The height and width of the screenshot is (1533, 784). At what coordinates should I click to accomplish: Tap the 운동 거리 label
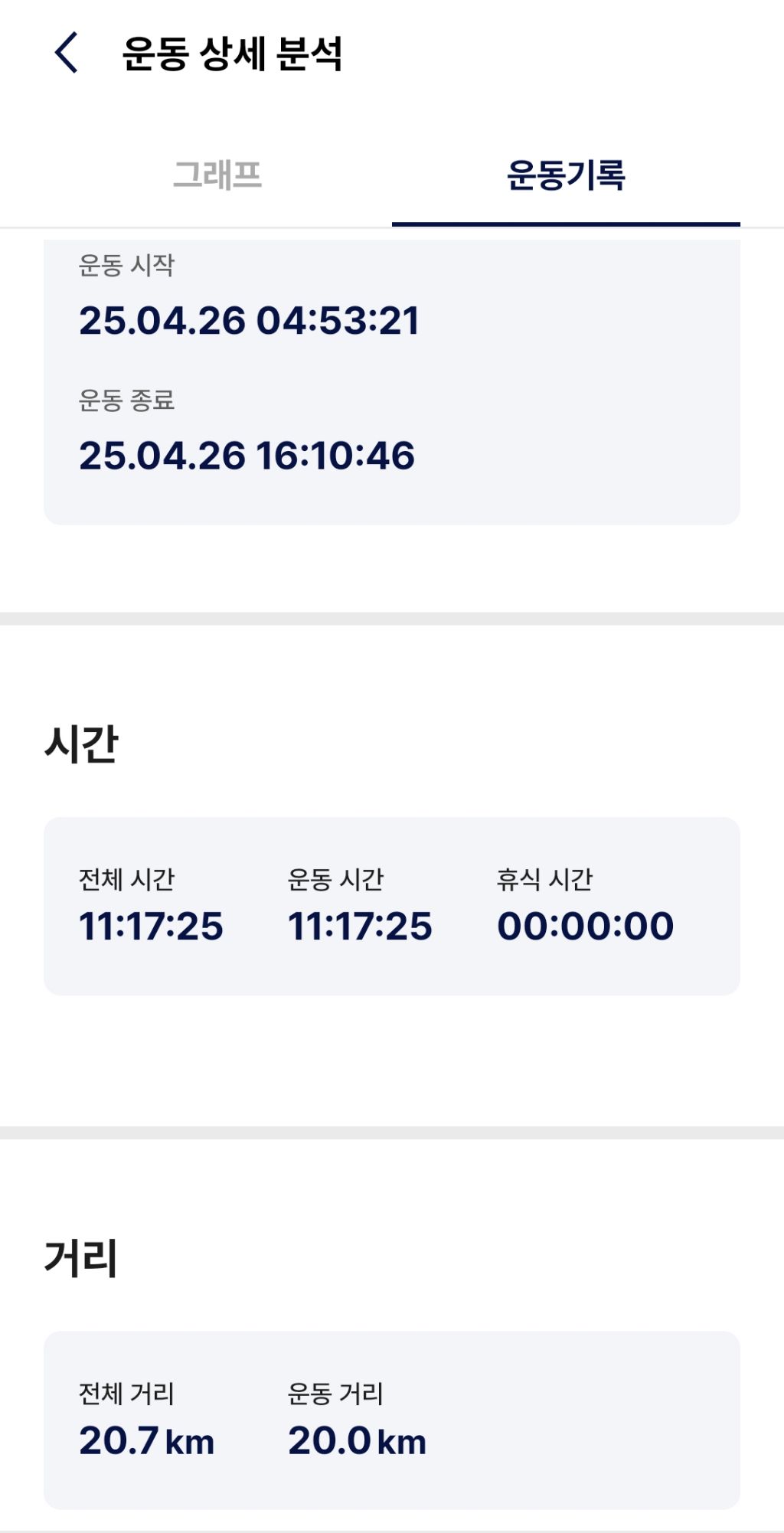pyautogui.click(x=335, y=1394)
